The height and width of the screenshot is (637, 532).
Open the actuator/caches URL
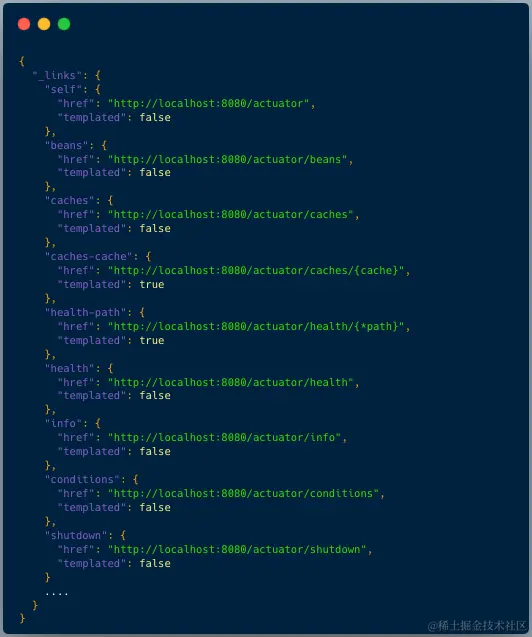[x=231, y=214]
